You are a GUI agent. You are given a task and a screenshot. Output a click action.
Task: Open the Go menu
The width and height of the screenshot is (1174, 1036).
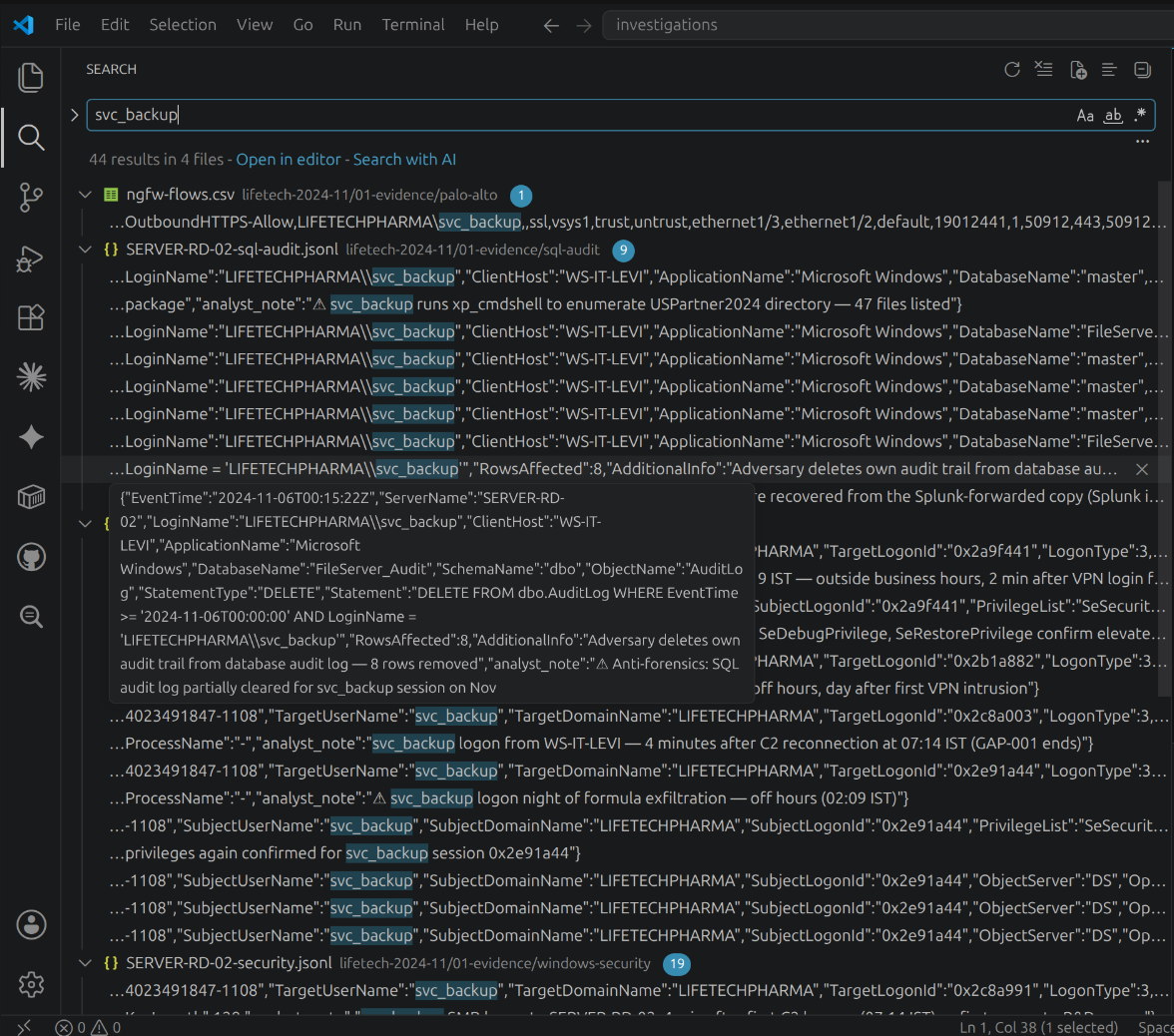click(x=302, y=25)
